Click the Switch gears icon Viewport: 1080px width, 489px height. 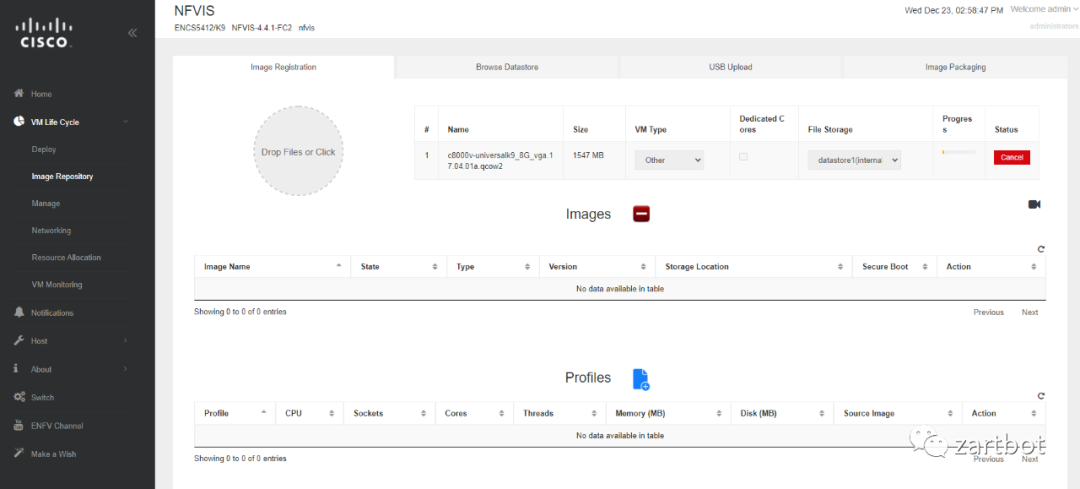[19, 397]
